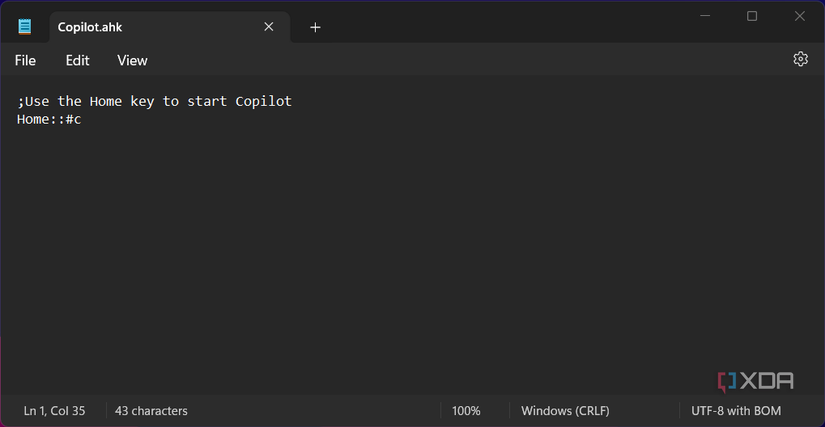
Task: Click the UTF-8 with BOM encoding indicator
Action: (x=736, y=411)
